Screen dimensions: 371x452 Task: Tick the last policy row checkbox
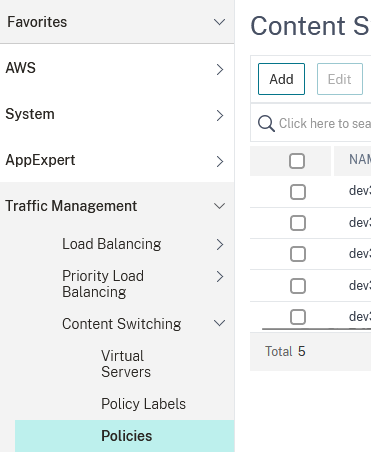(298, 317)
